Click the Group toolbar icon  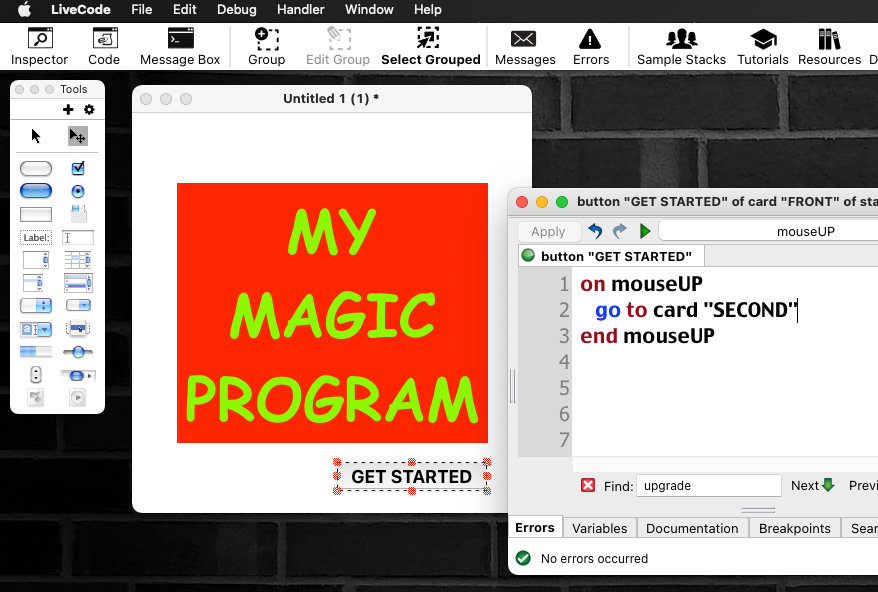point(267,46)
